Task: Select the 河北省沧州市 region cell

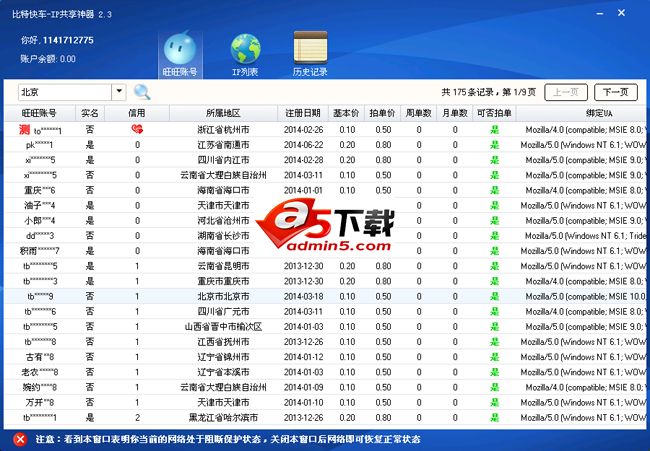Action: click(223, 221)
